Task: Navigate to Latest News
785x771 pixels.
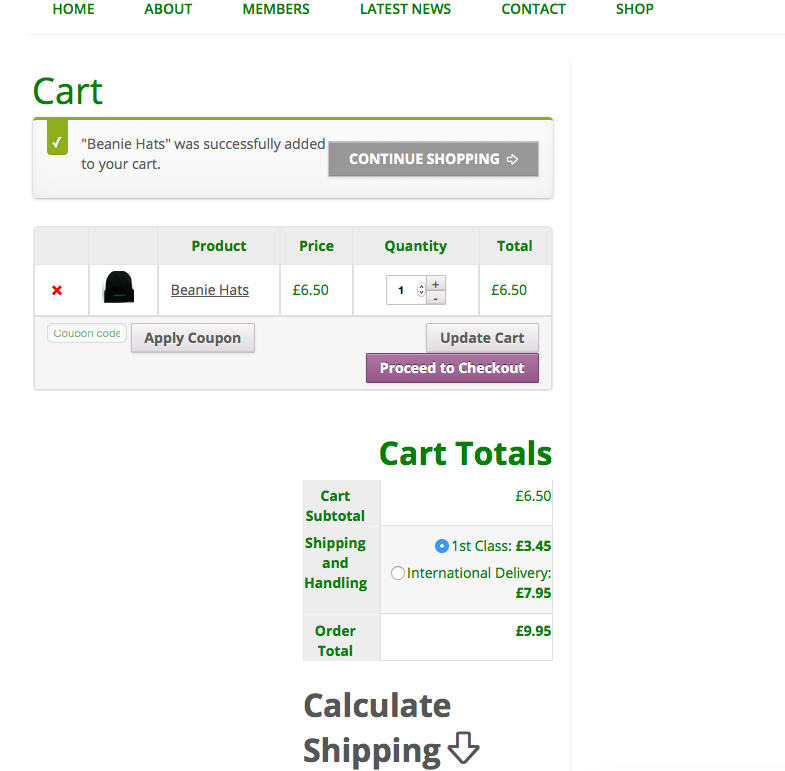Action: 405,9
